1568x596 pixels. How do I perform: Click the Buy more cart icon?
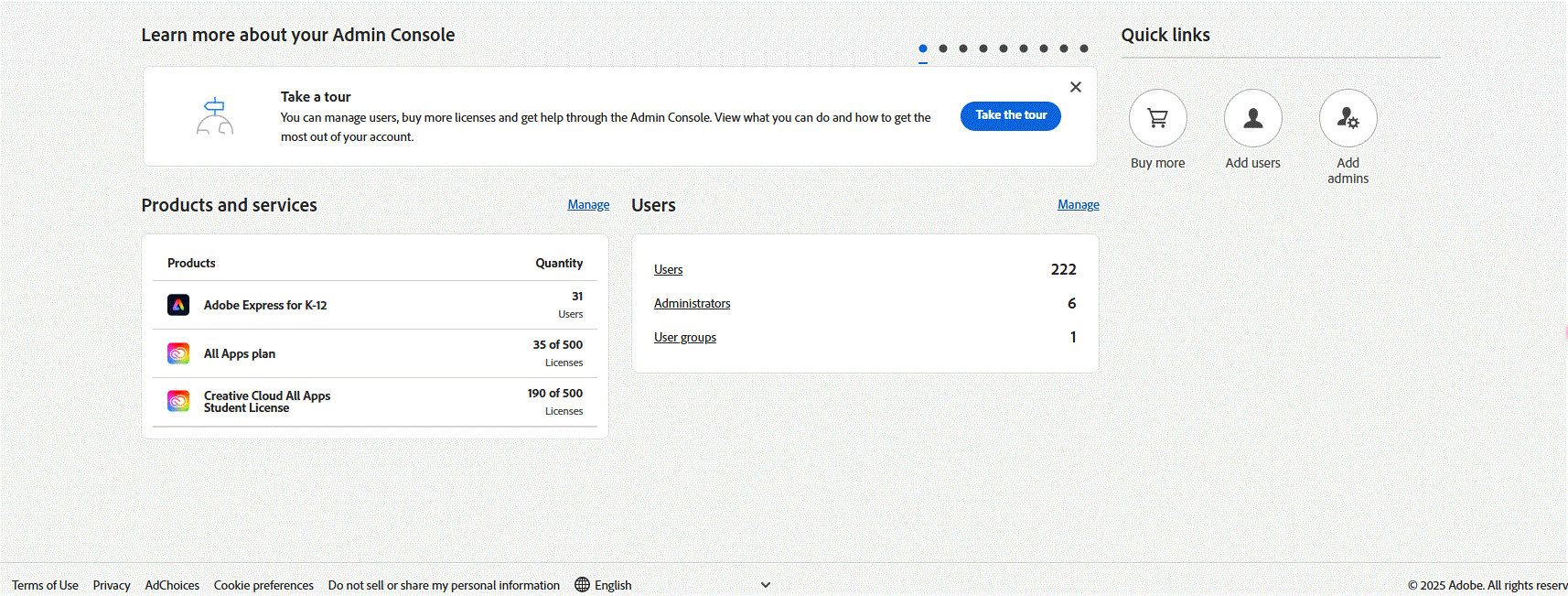(1157, 118)
